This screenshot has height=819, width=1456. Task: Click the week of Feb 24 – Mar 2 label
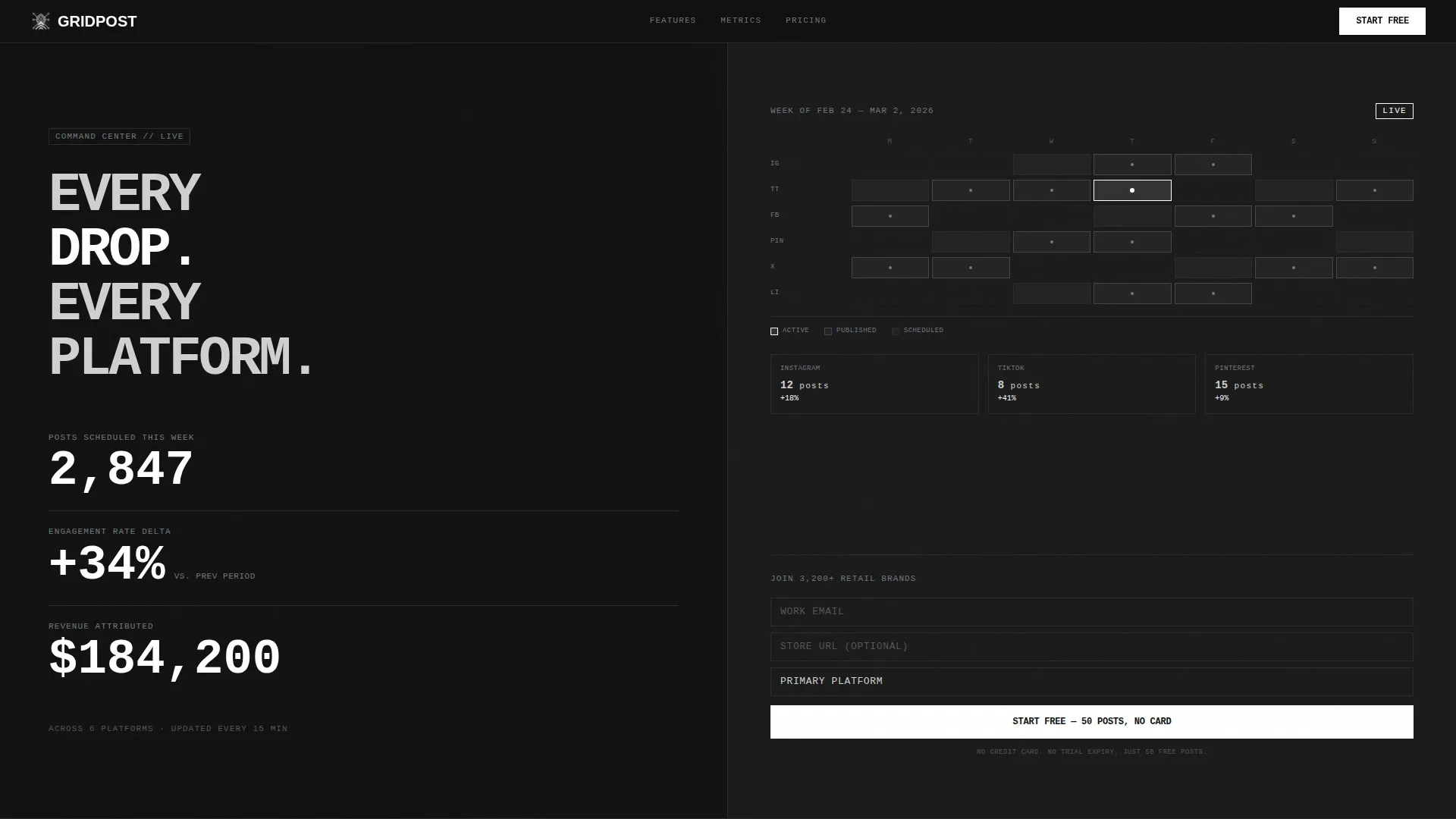tap(852, 111)
